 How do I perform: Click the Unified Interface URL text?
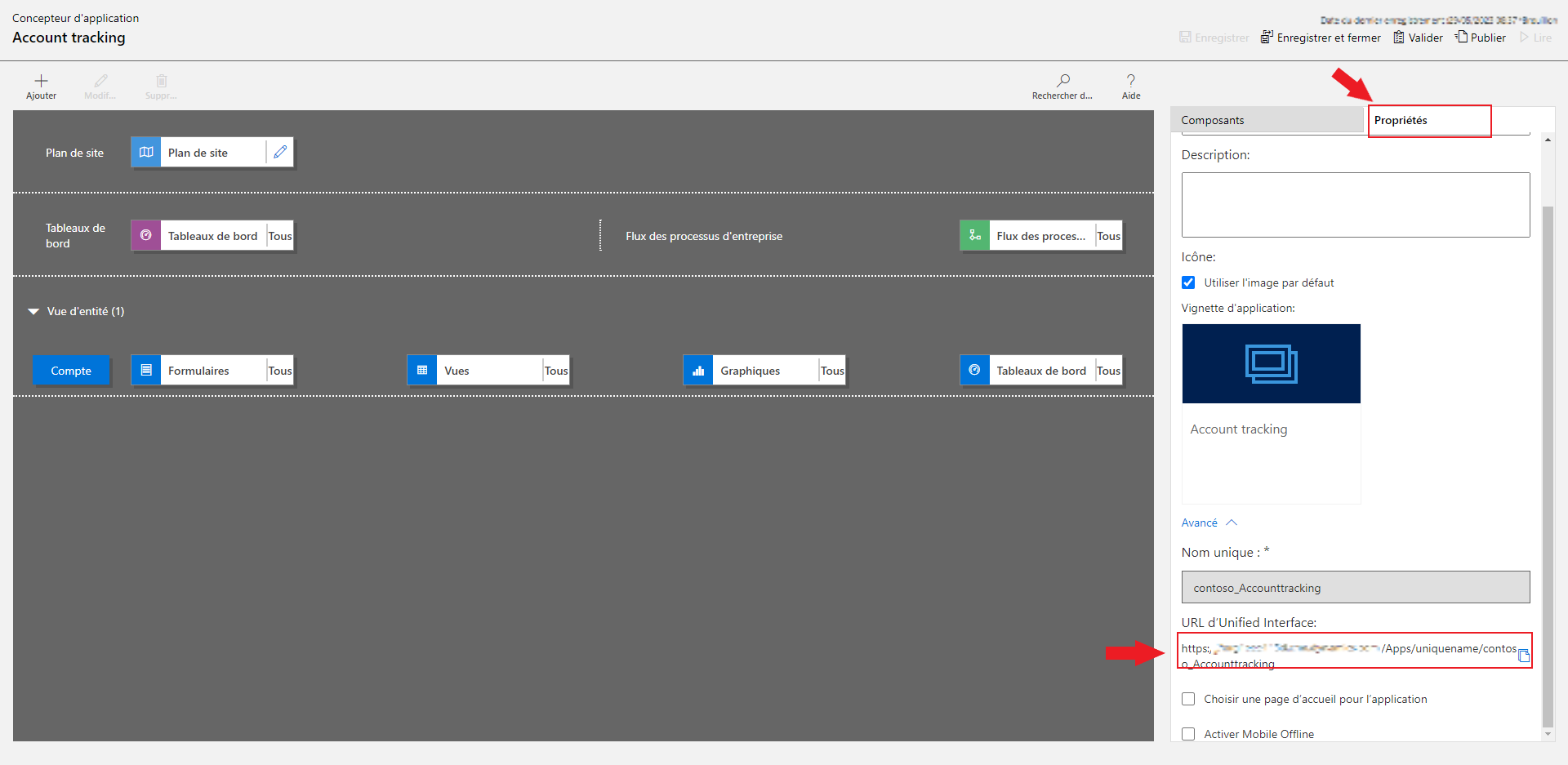[1349, 656]
